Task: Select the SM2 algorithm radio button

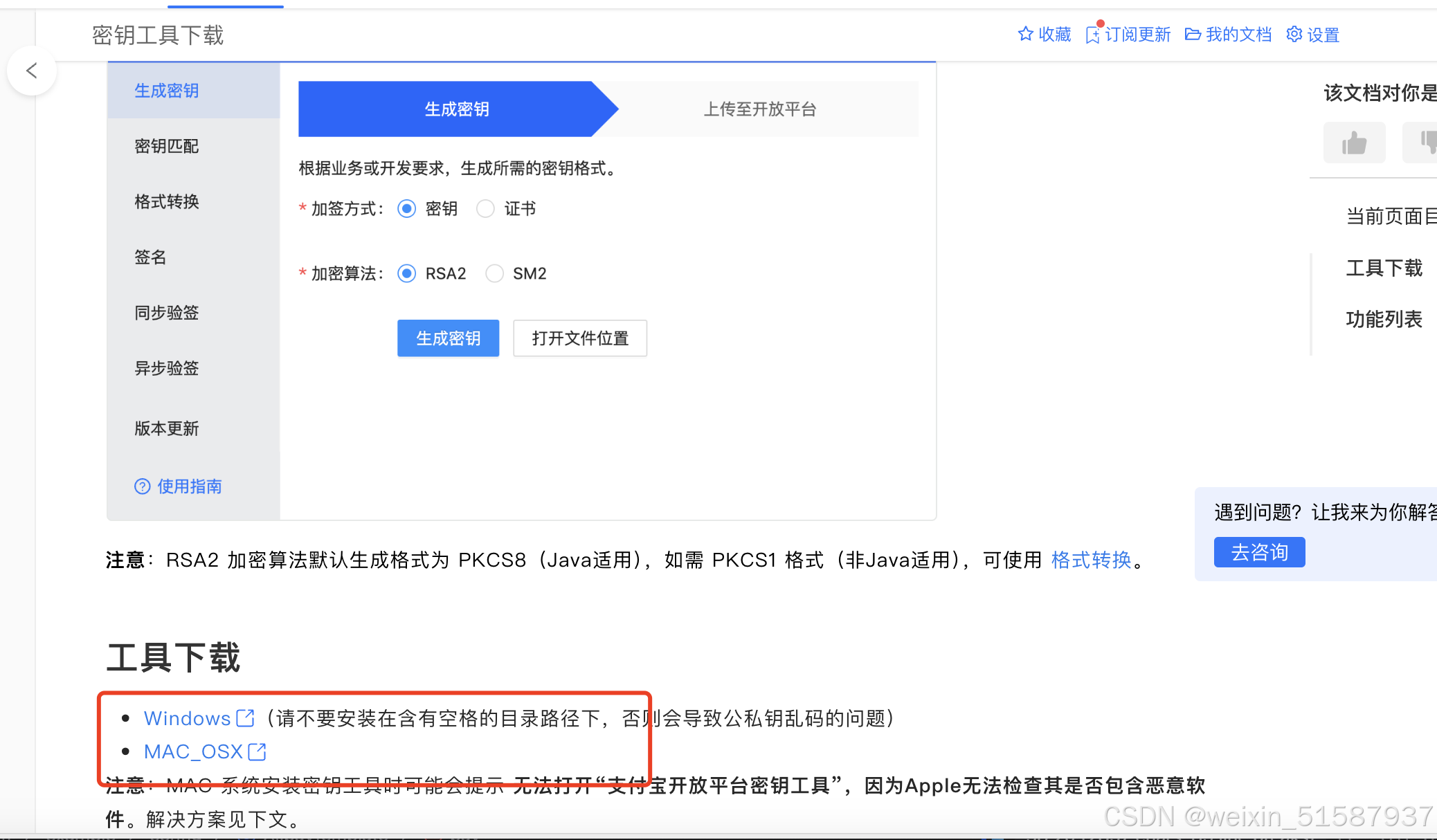Action: 494,274
